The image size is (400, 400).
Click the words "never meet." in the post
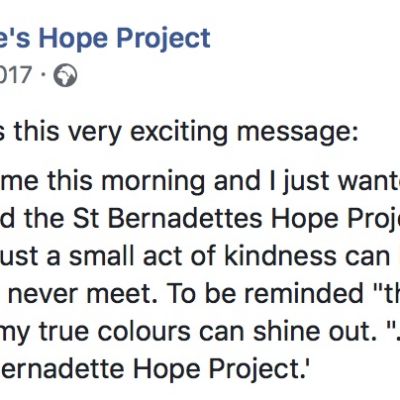click(x=82, y=294)
